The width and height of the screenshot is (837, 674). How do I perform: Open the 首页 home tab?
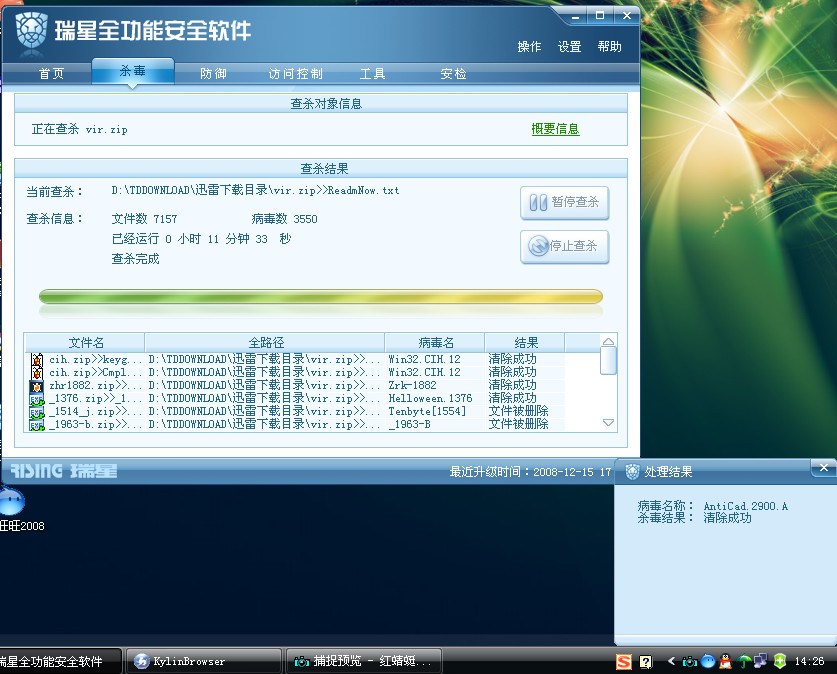[51, 74]
